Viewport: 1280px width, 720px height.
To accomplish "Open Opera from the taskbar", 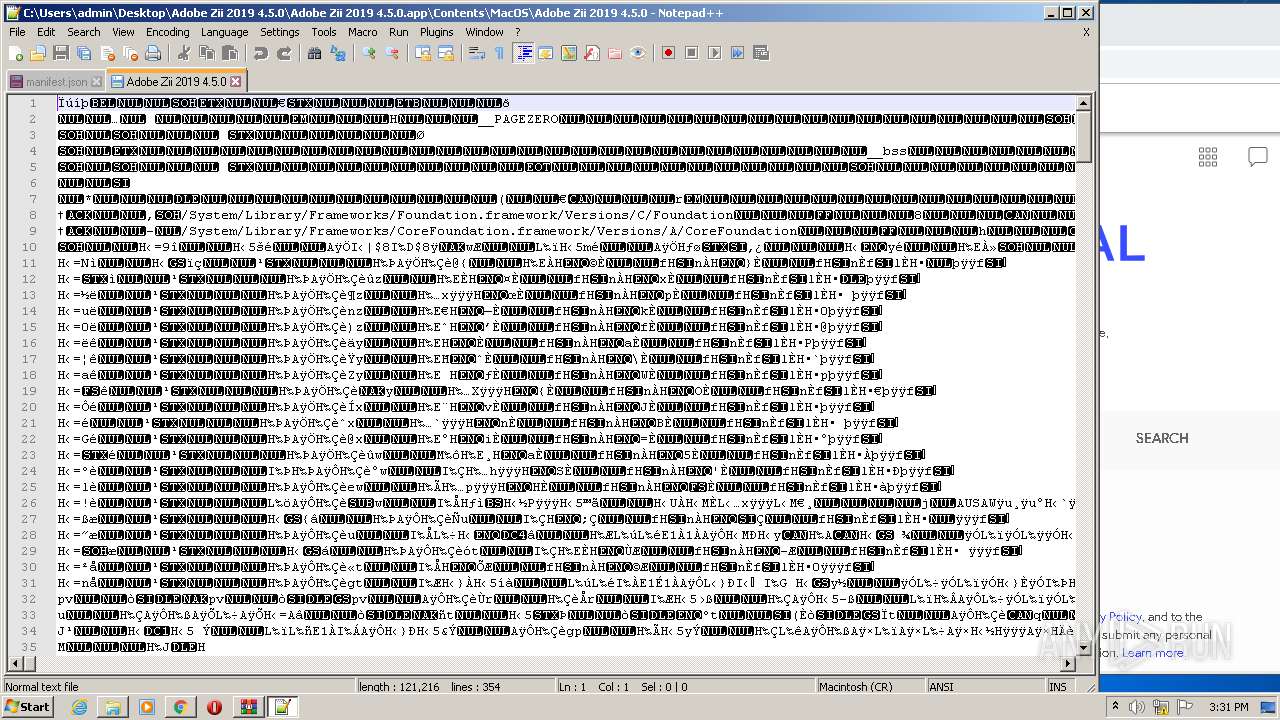I will click(214, 707).
